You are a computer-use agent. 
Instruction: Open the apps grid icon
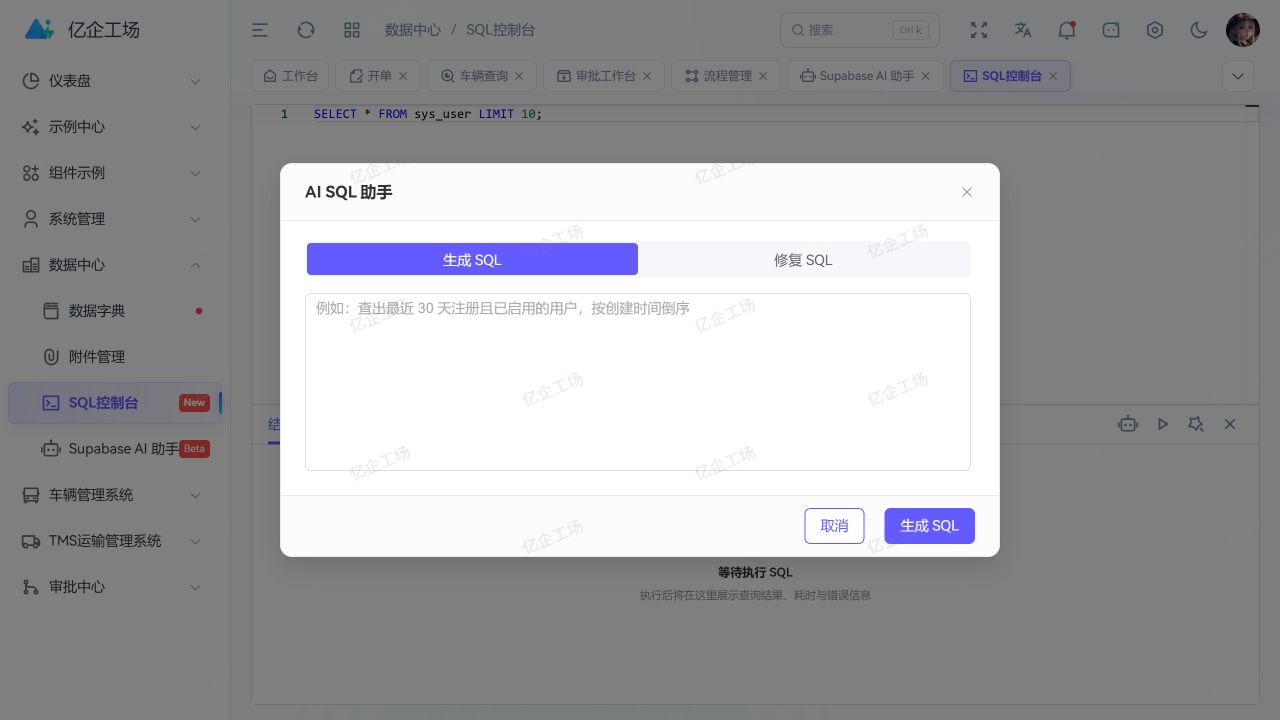click(352, 30)
